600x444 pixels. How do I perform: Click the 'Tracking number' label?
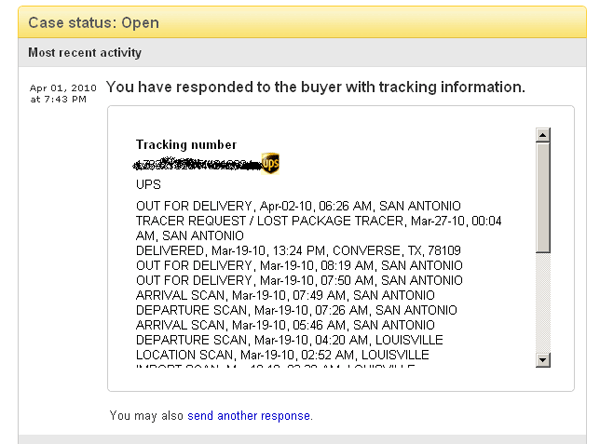[x=186, y=145]
